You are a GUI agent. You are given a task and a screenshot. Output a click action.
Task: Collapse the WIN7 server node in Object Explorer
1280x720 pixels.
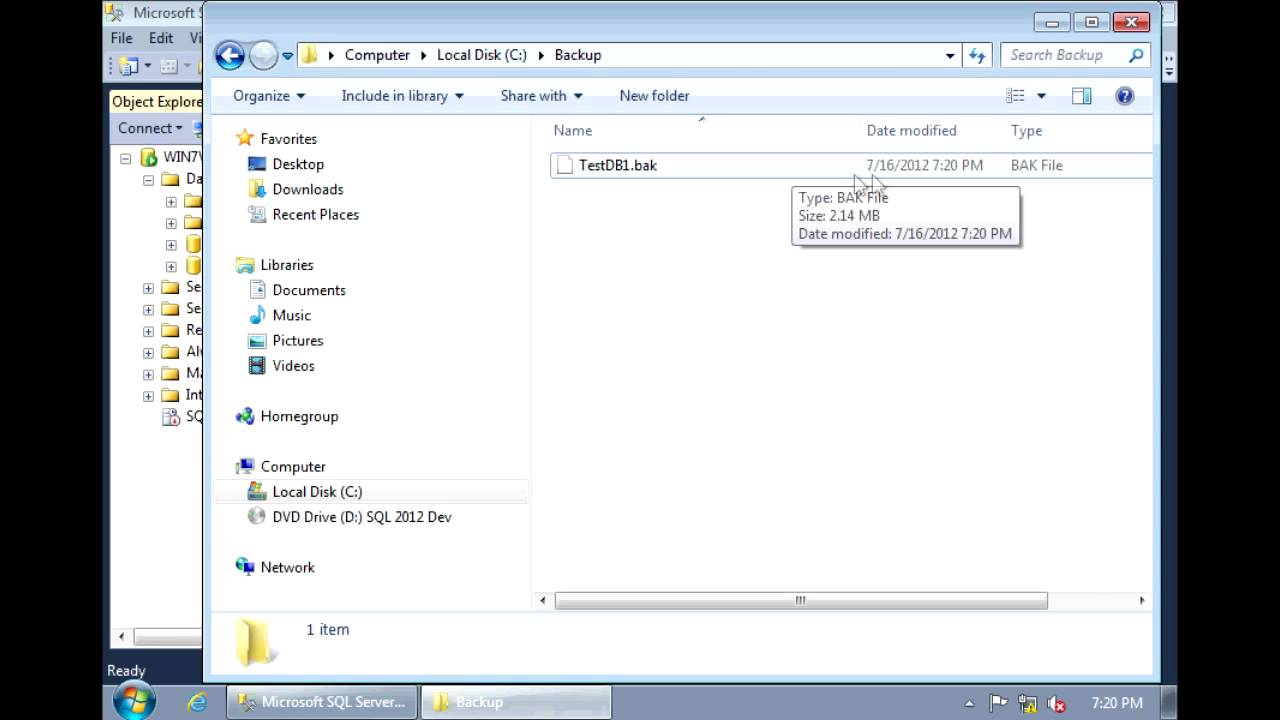[125, 158]
